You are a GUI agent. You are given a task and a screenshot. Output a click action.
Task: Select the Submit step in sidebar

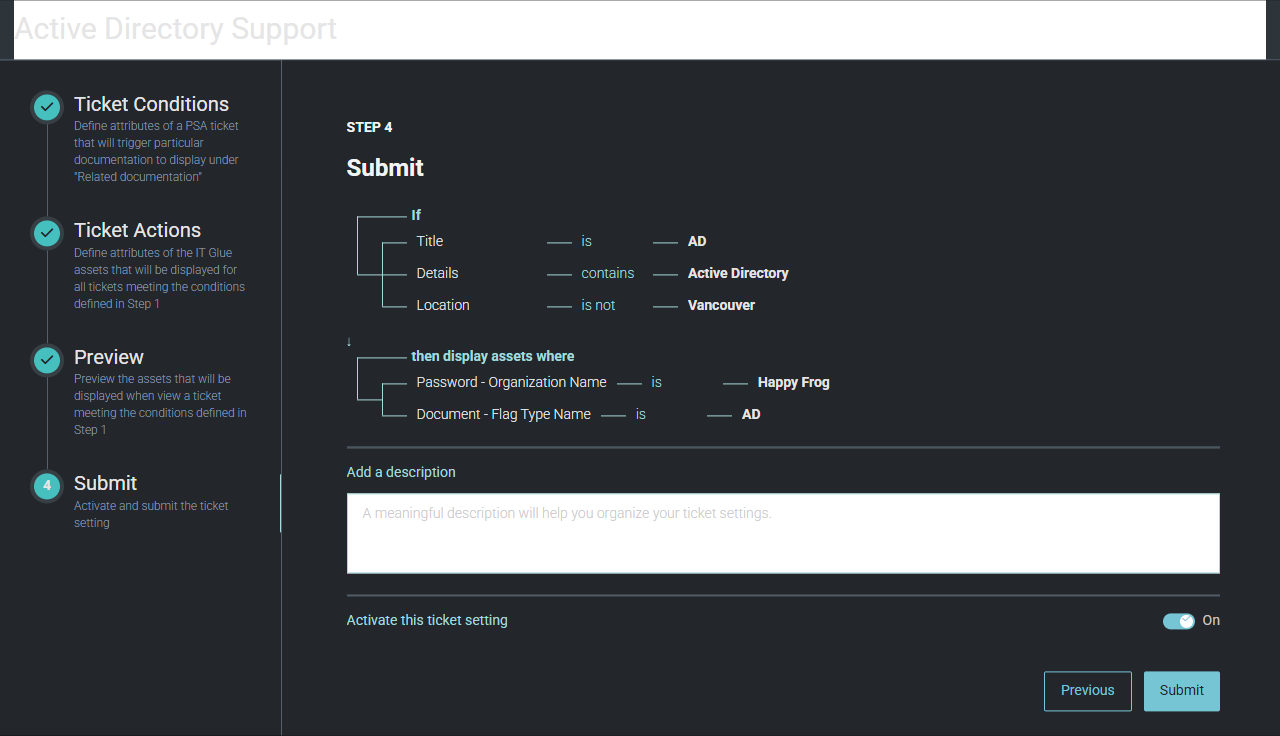click(105, 484)
